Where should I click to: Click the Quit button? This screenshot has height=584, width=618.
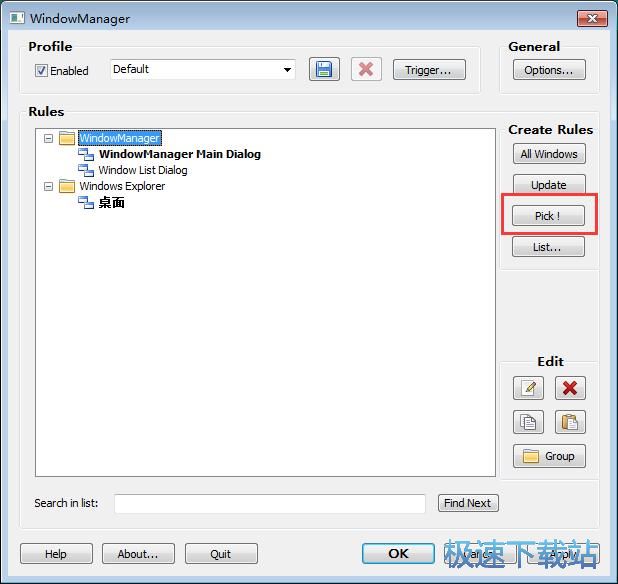(221, 554)
